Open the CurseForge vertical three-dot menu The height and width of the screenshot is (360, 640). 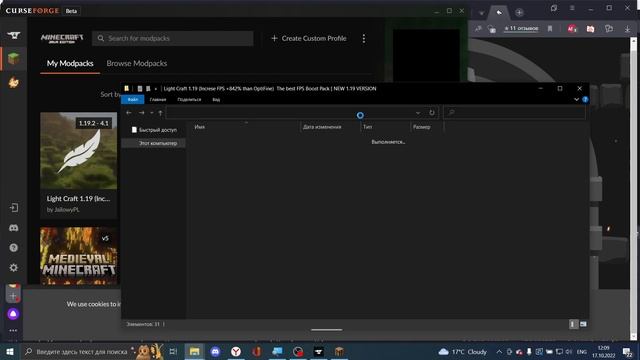364,38
